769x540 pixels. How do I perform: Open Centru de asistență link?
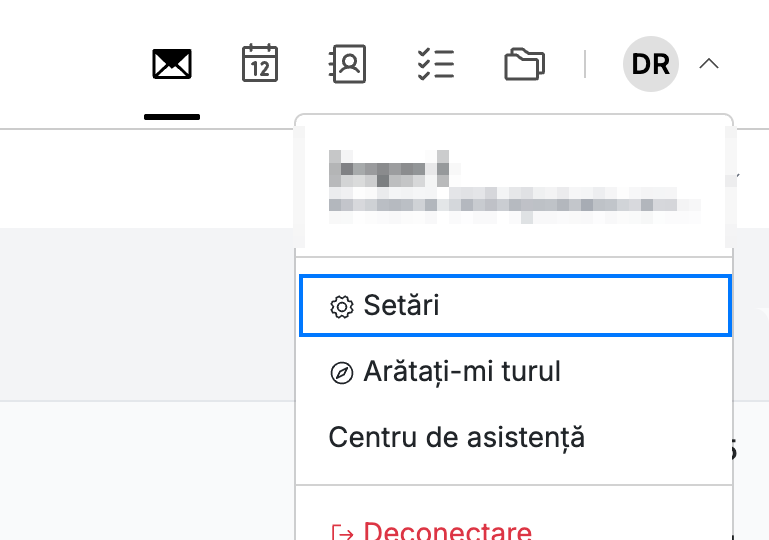pyautogui.click(x=457, y=437)
